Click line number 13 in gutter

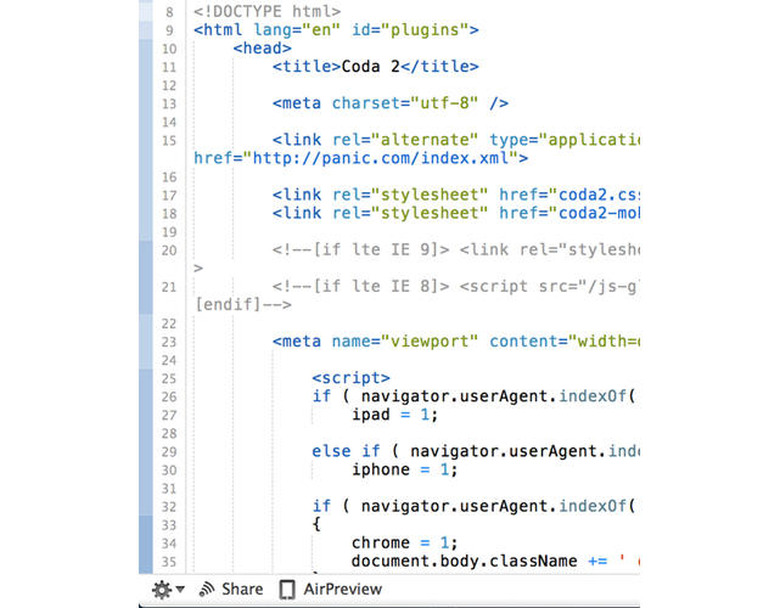[x=169, y=103]
